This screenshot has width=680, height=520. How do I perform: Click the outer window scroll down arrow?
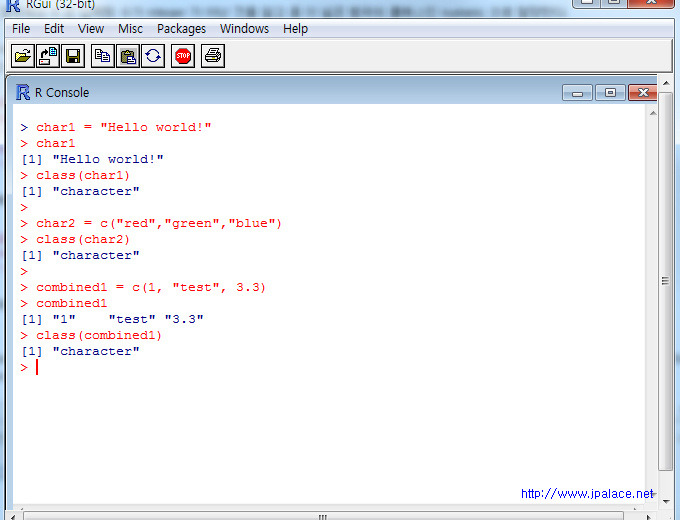666,502
